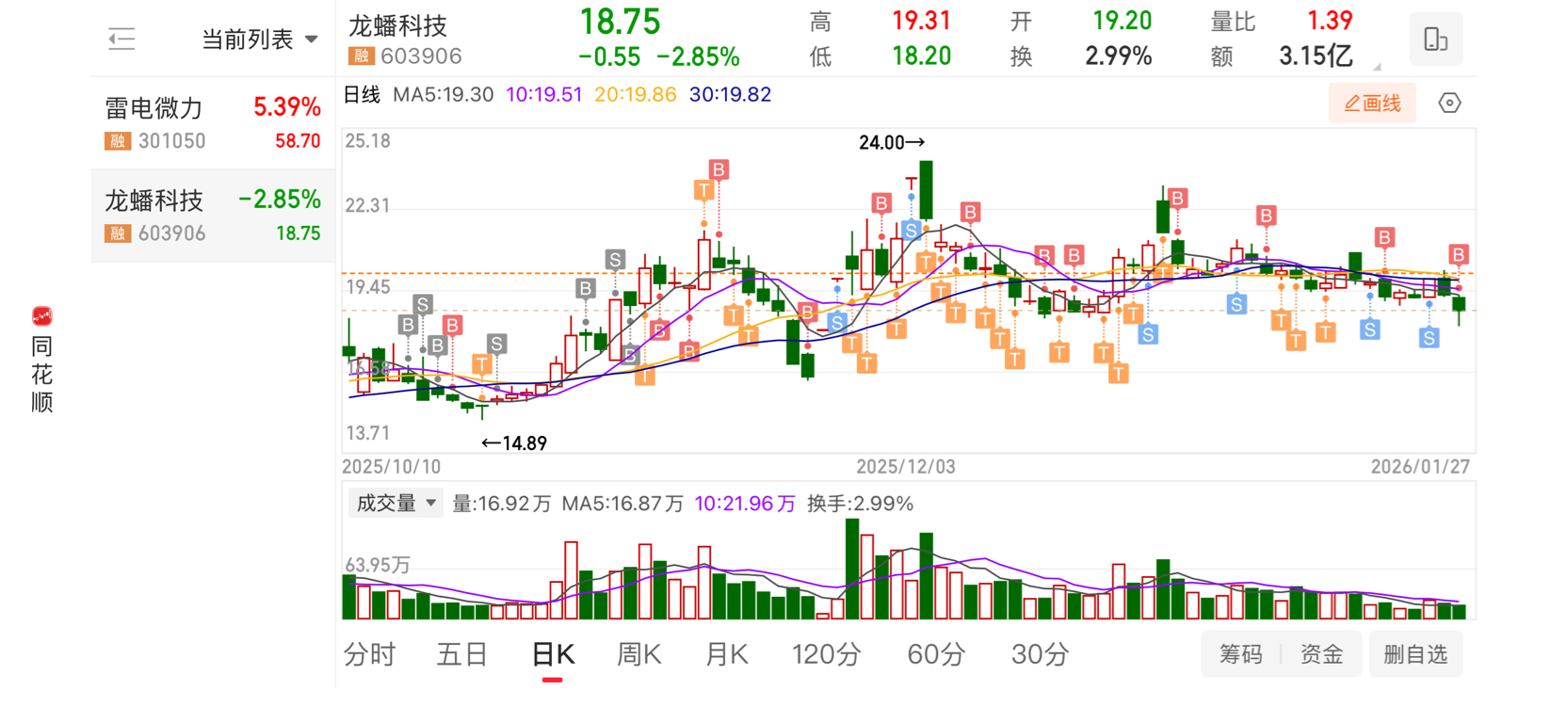
Task: Click the 换手:2.99% readout in volume panel
Action: (861, 504)
